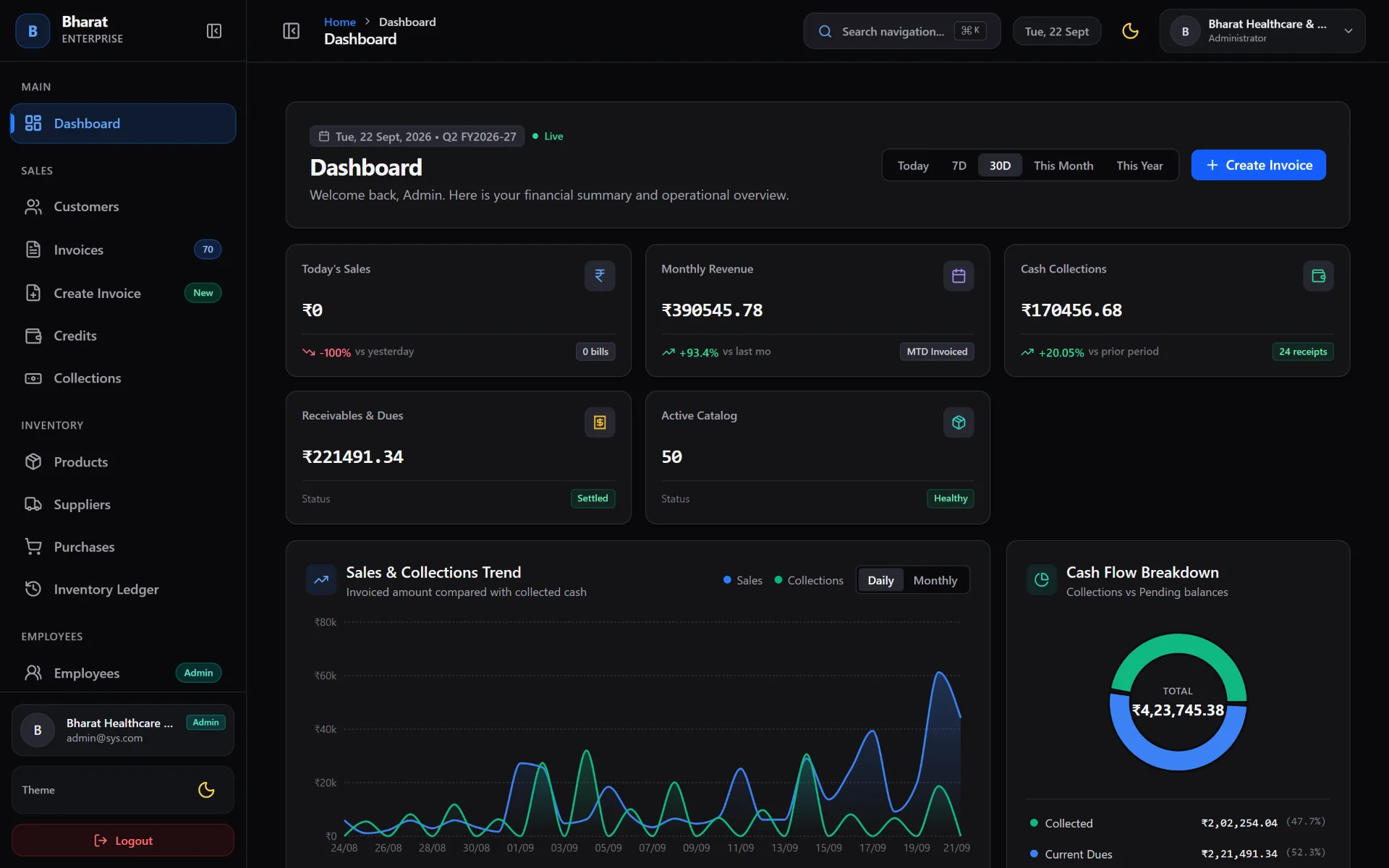Click the Collections banknote icon in sidebar
Image resolution: width=1389 pixels, height=868 pixels.
33,378
